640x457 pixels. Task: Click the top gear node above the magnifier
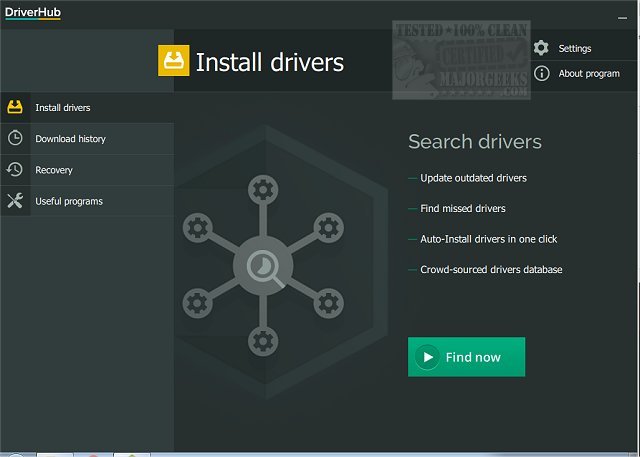click(262, 189)
